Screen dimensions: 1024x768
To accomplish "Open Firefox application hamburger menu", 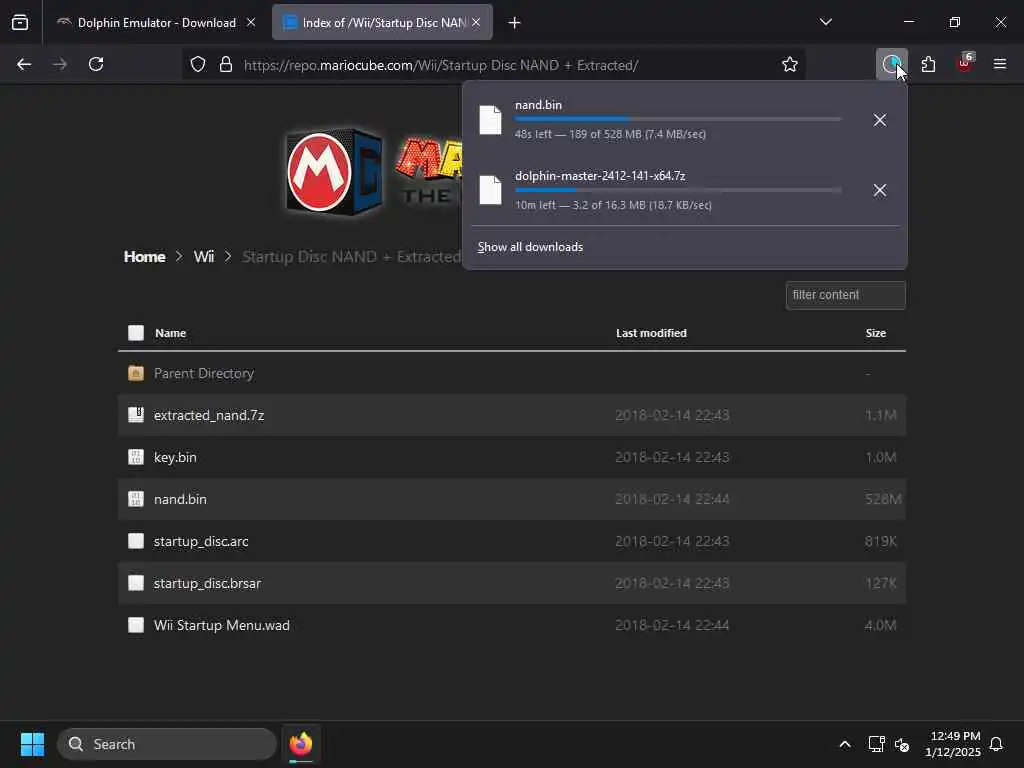I will [1000, 64].
